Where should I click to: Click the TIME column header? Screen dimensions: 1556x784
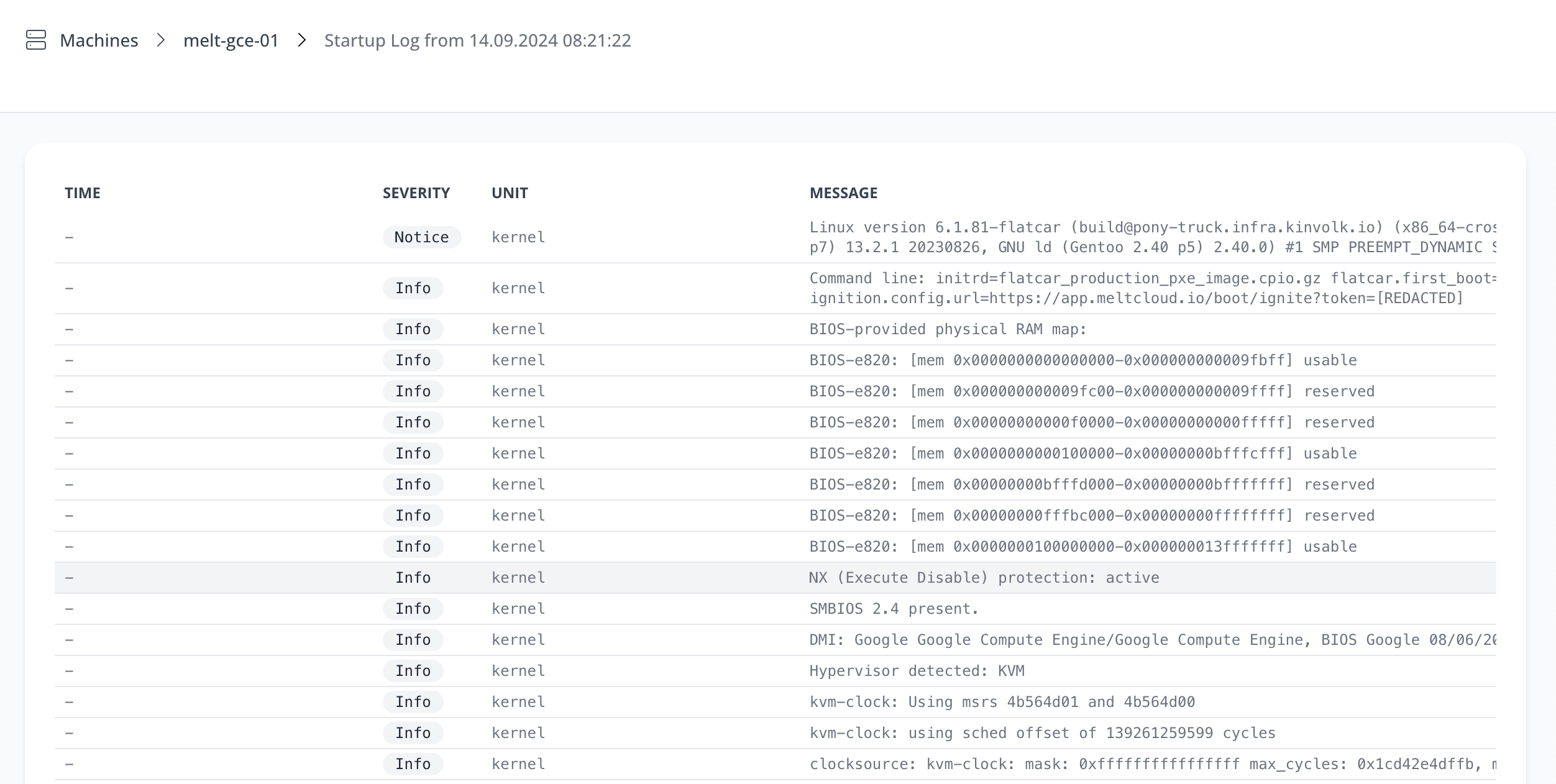tap(83, 193)
